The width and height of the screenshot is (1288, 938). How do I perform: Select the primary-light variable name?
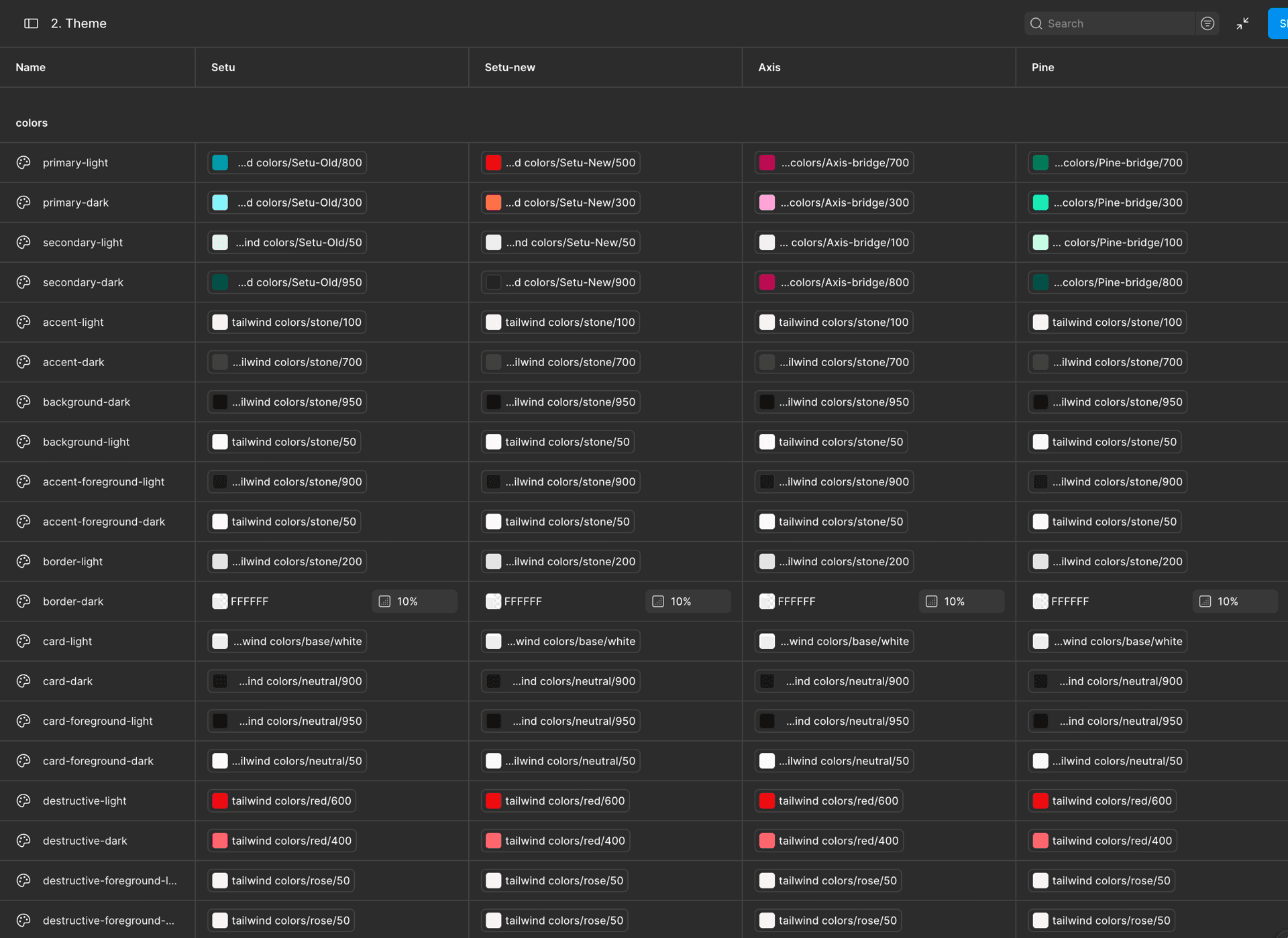point(75,162)
